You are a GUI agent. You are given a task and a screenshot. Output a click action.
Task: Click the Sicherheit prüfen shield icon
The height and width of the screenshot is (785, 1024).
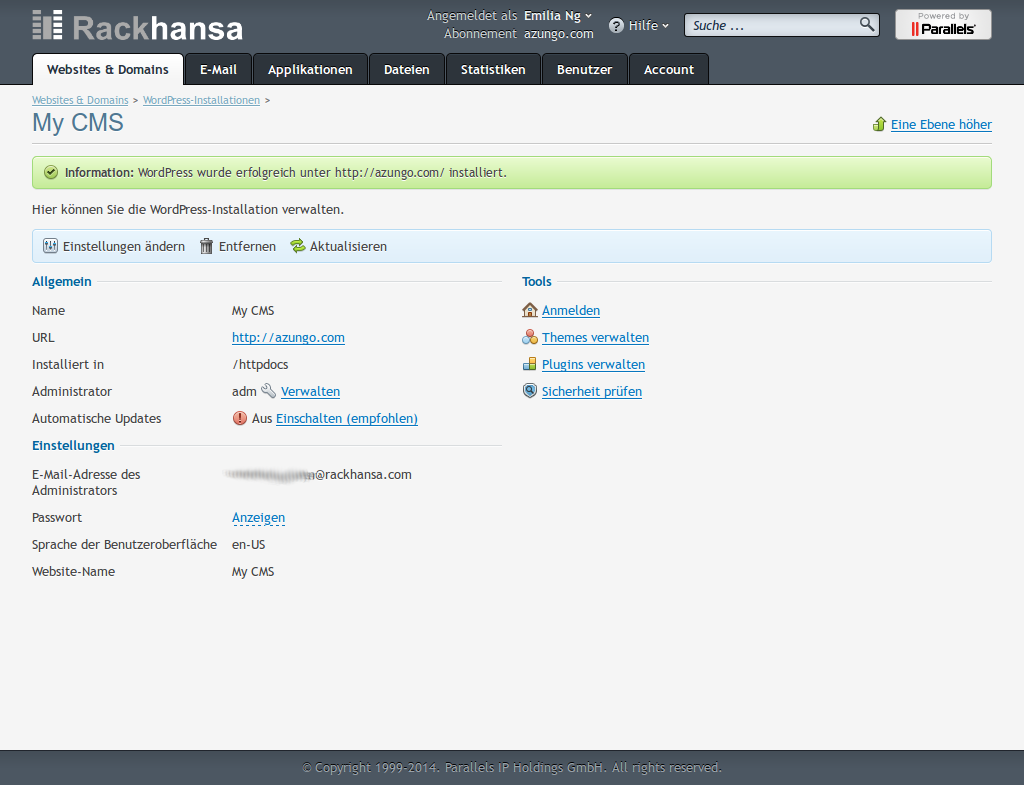pyautogui.click(x=530, y=391)
